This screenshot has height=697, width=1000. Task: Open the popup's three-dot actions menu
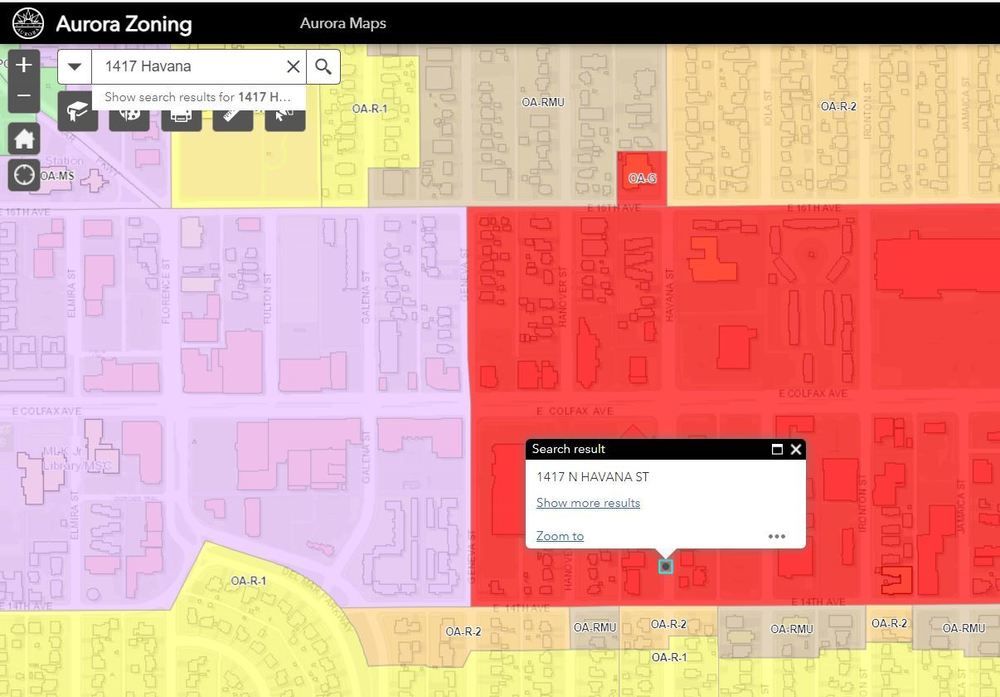(x=777, y=536)
